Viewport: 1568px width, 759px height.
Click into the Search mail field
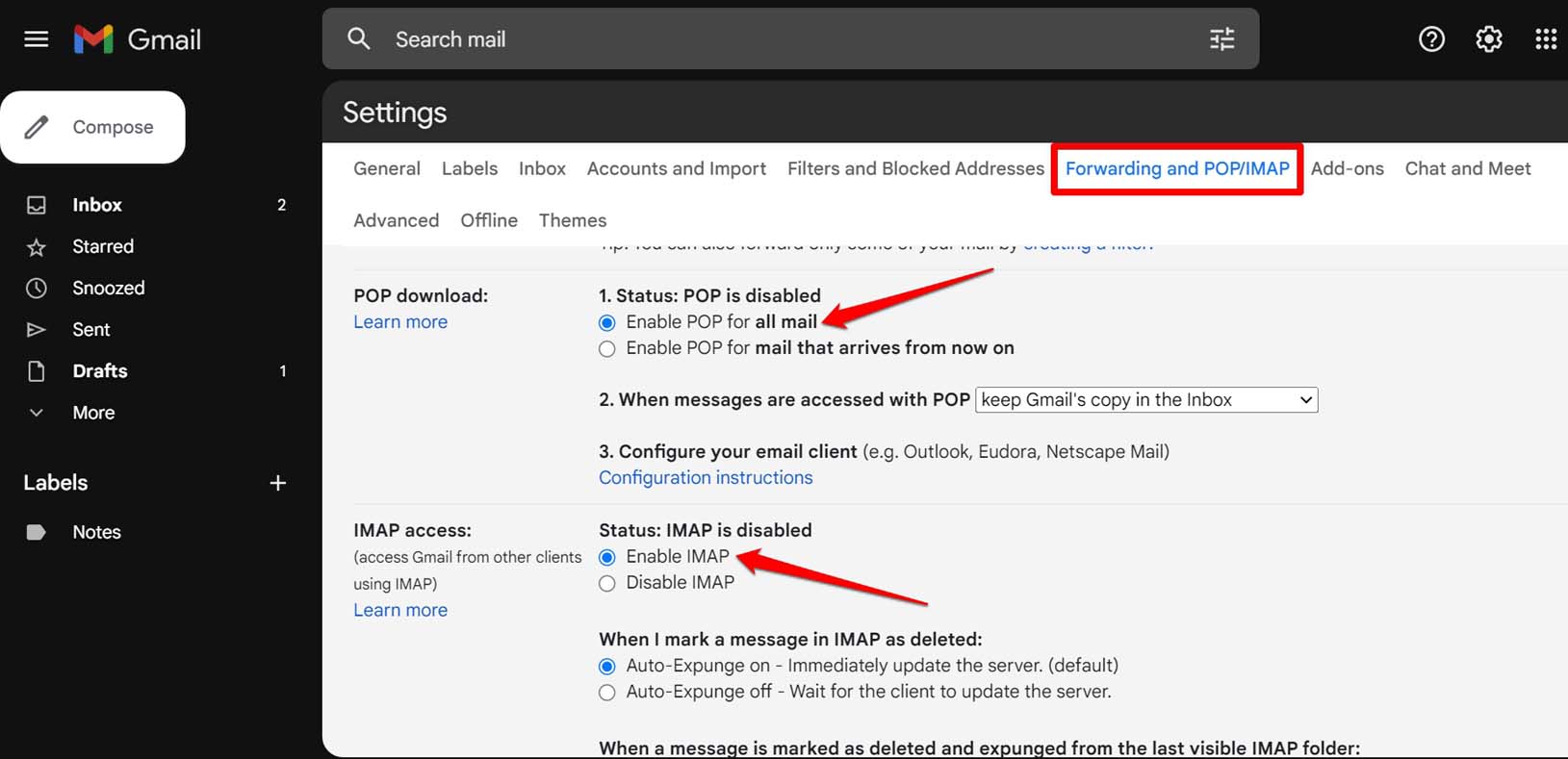tap(789, 39)
